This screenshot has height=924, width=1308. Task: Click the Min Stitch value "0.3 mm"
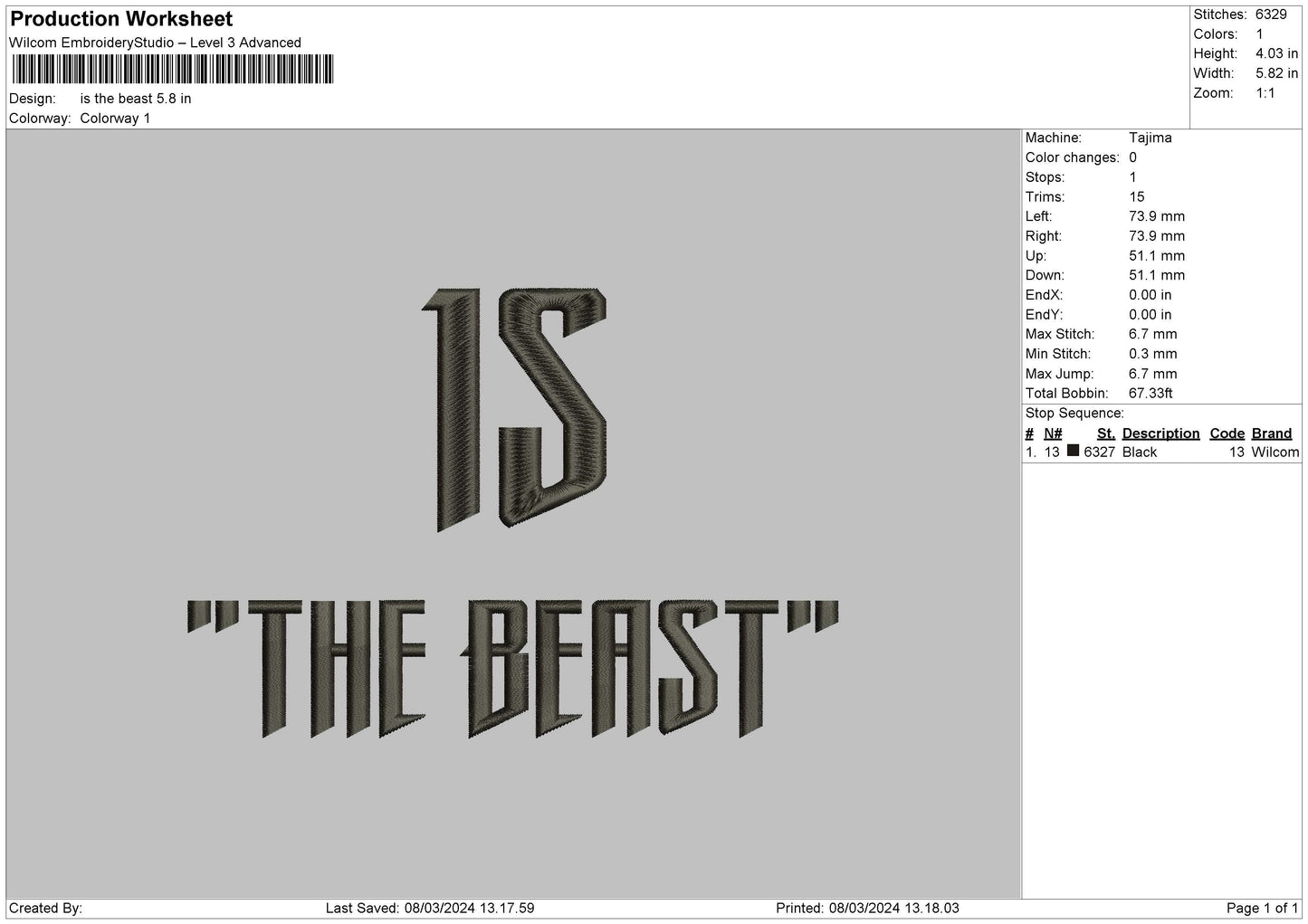click(1153, 354)
